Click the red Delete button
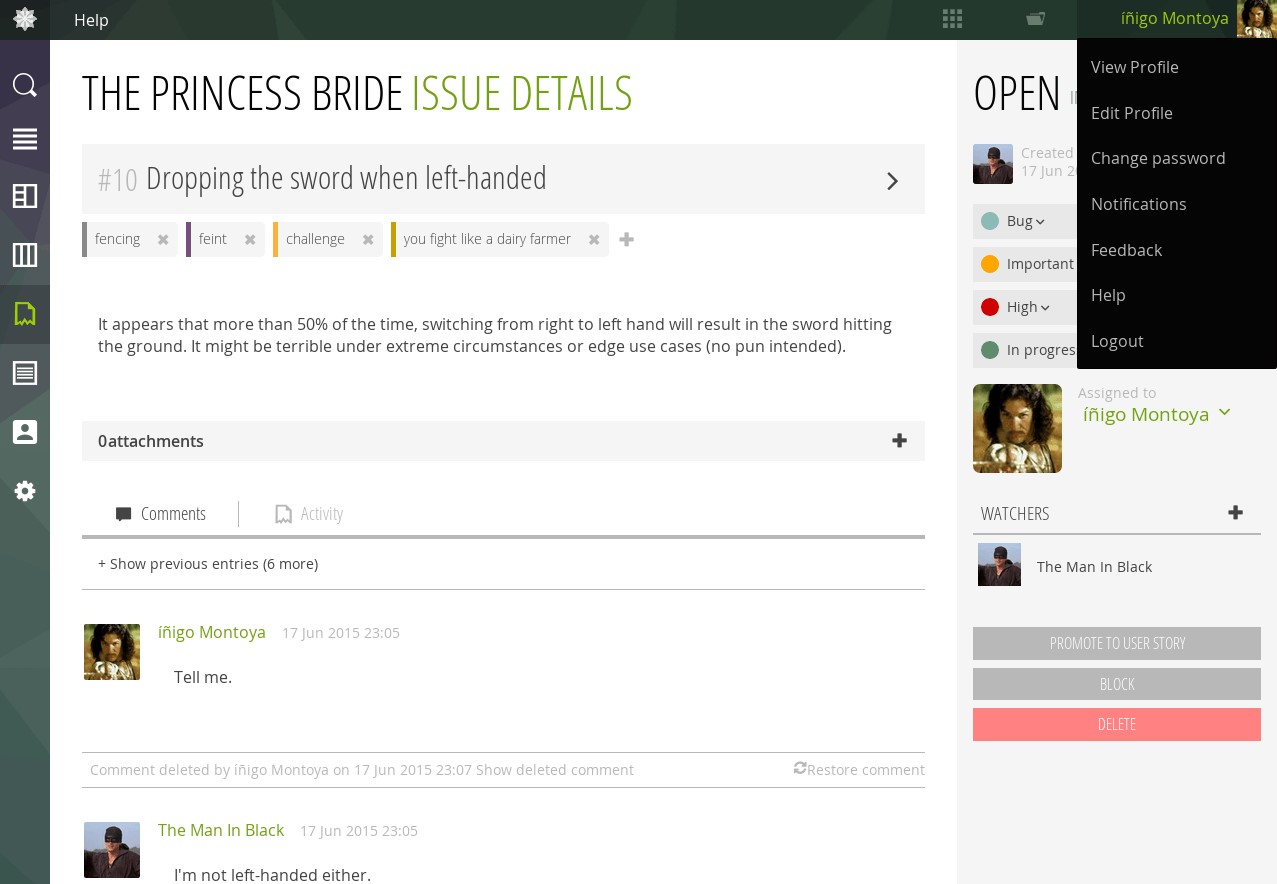Screen dimensions: 1277x884 tap(1117, 724)
